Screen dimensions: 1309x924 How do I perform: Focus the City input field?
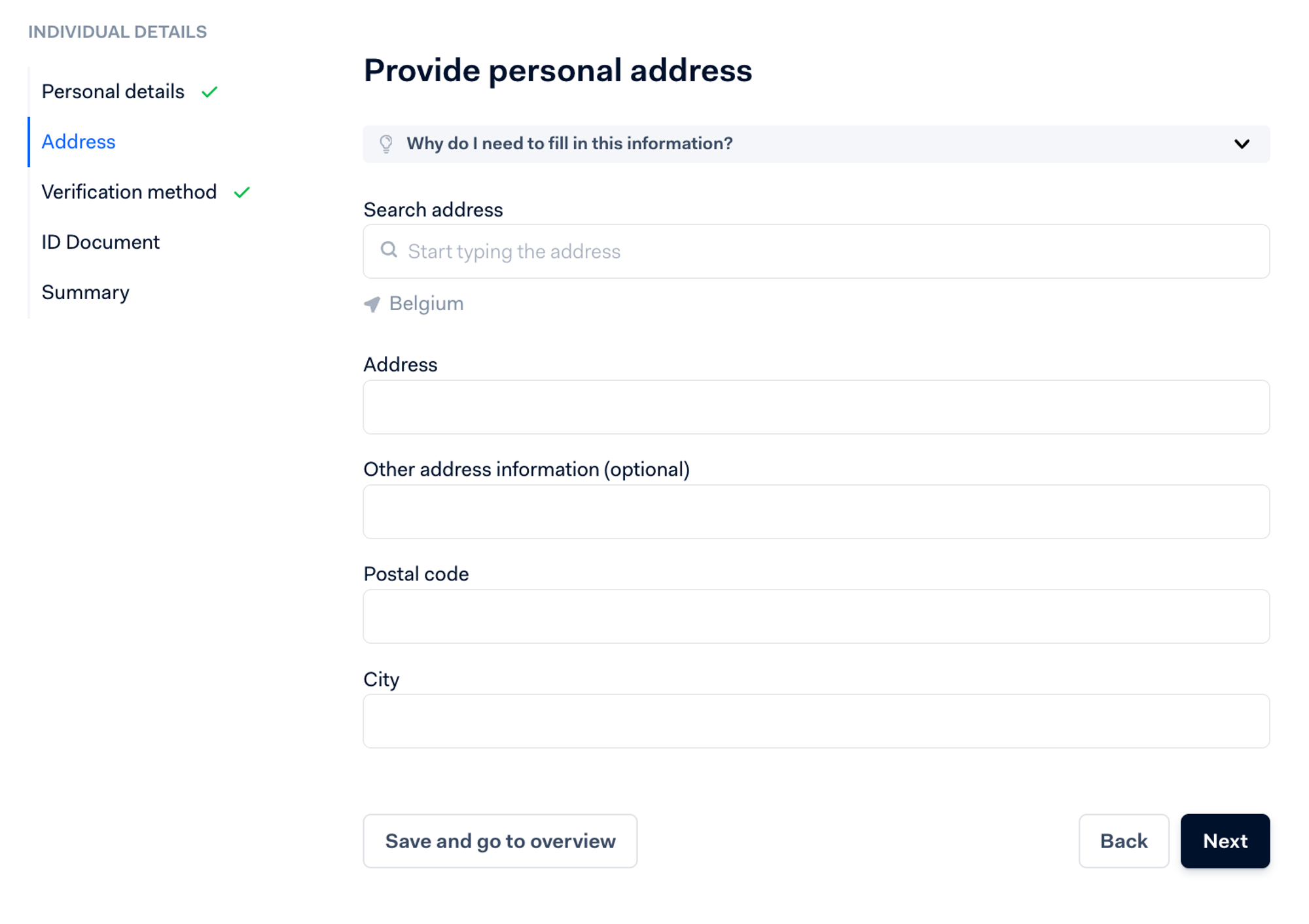[816, 721]
